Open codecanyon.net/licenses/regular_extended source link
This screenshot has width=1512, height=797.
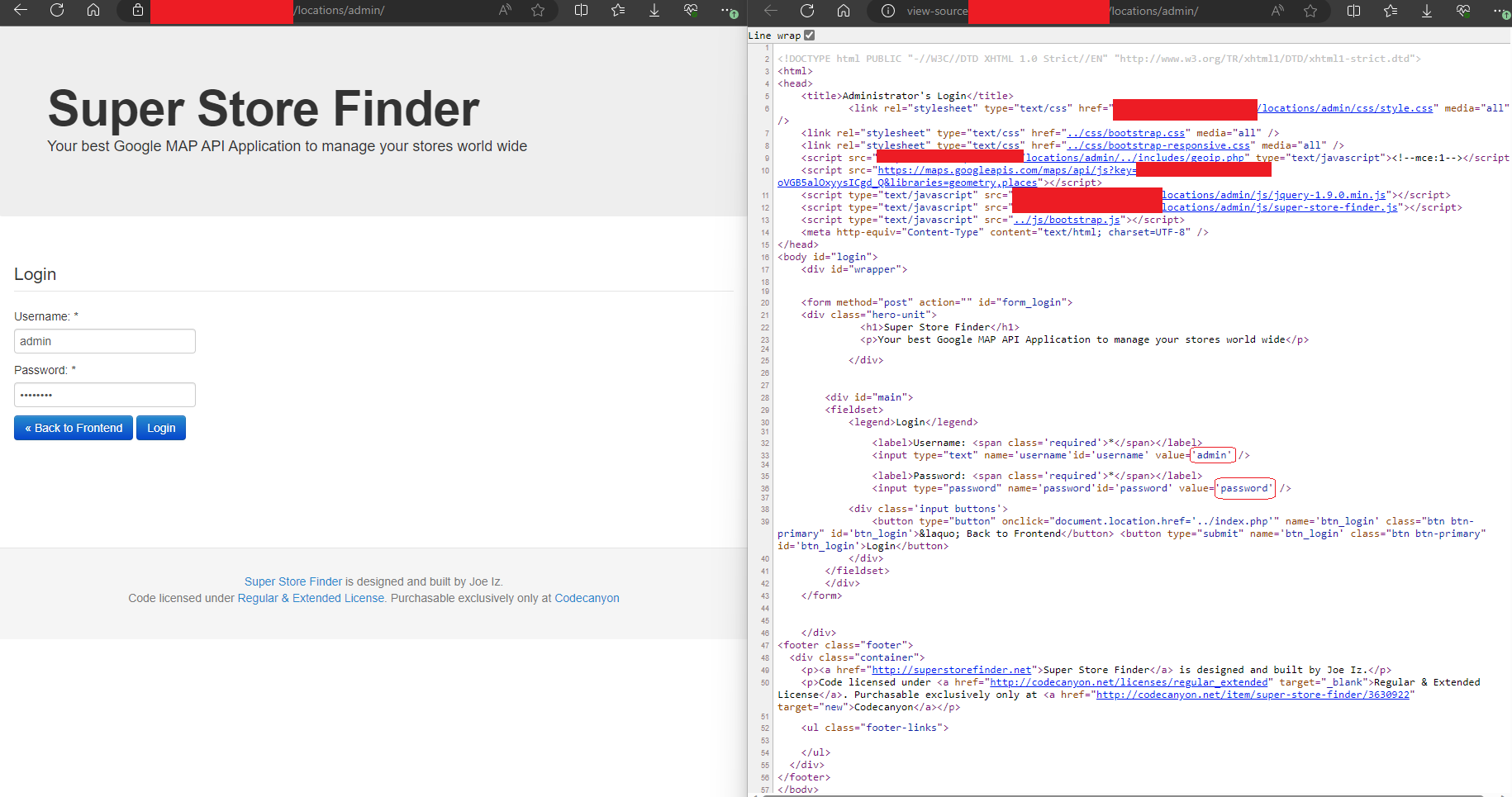[x=1129, y=682]
